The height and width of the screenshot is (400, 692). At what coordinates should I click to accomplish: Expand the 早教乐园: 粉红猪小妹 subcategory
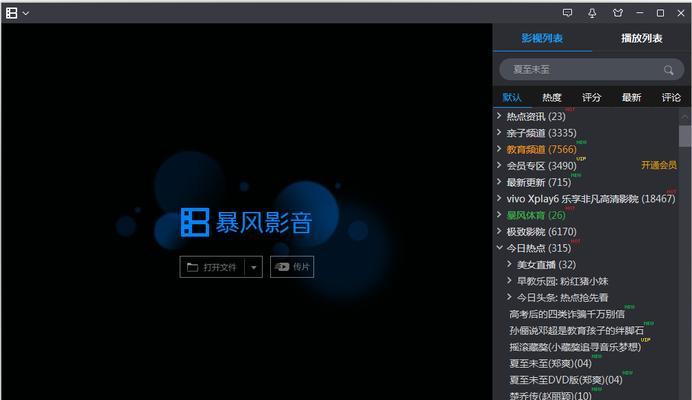coord(509,281)
